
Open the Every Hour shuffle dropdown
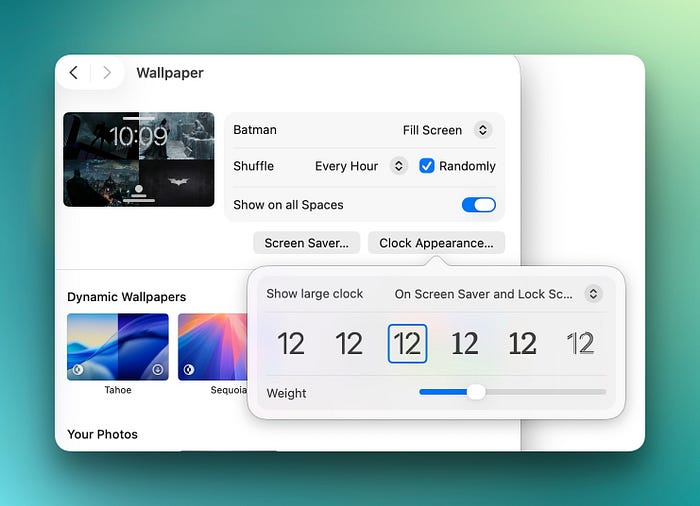398,166
